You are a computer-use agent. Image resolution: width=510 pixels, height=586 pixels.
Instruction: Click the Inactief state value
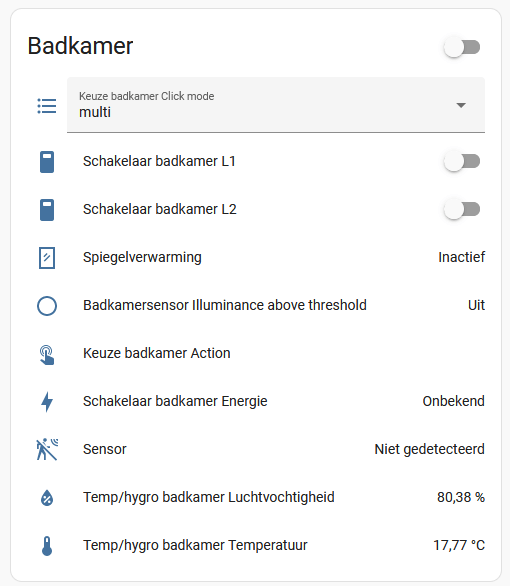coord(461,257)
